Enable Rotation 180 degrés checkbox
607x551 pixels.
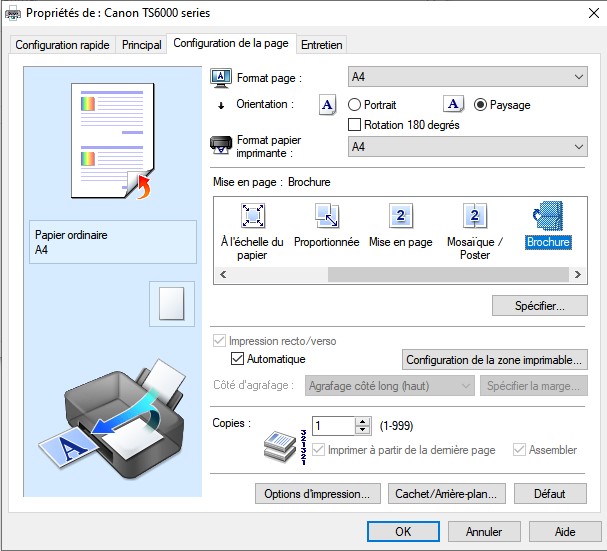354,125
